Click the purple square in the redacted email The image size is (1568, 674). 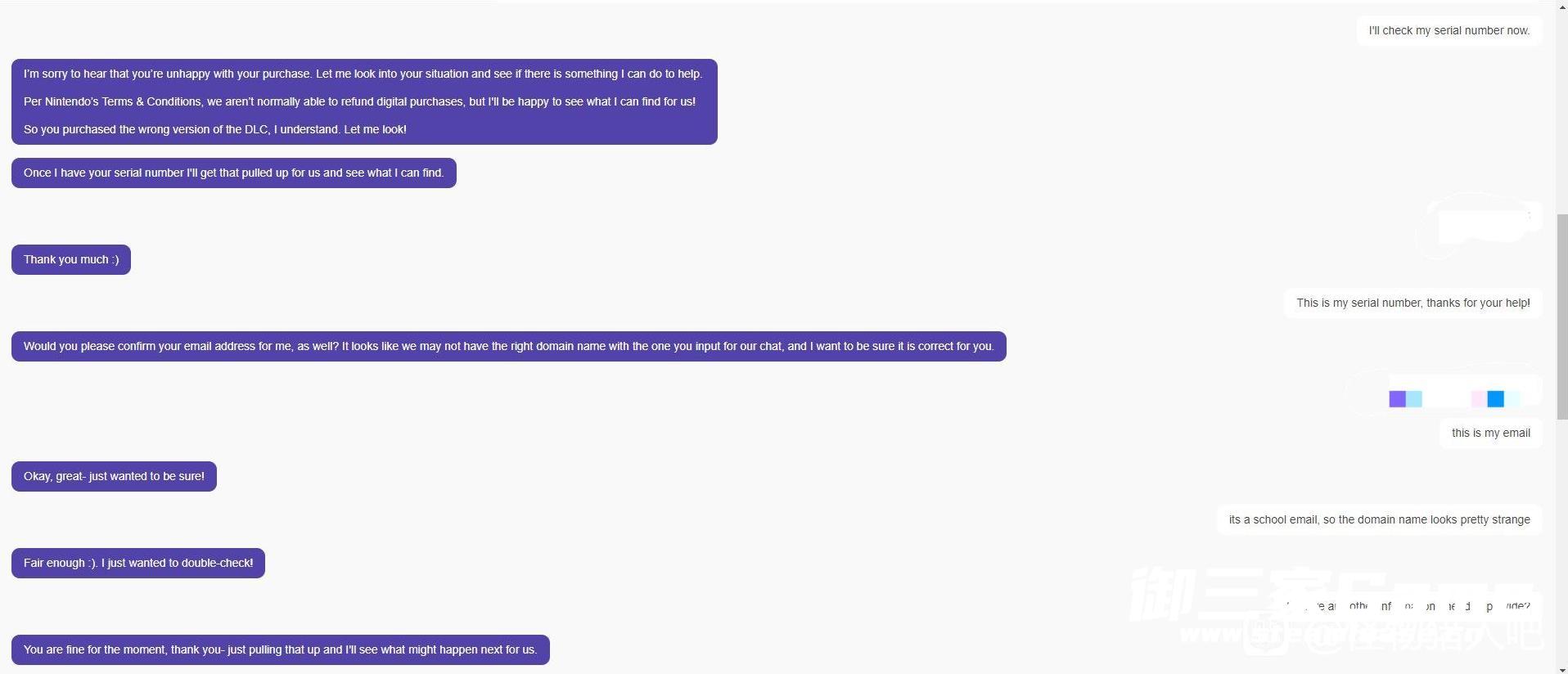pyautogui.click(x=1397, y=399)
